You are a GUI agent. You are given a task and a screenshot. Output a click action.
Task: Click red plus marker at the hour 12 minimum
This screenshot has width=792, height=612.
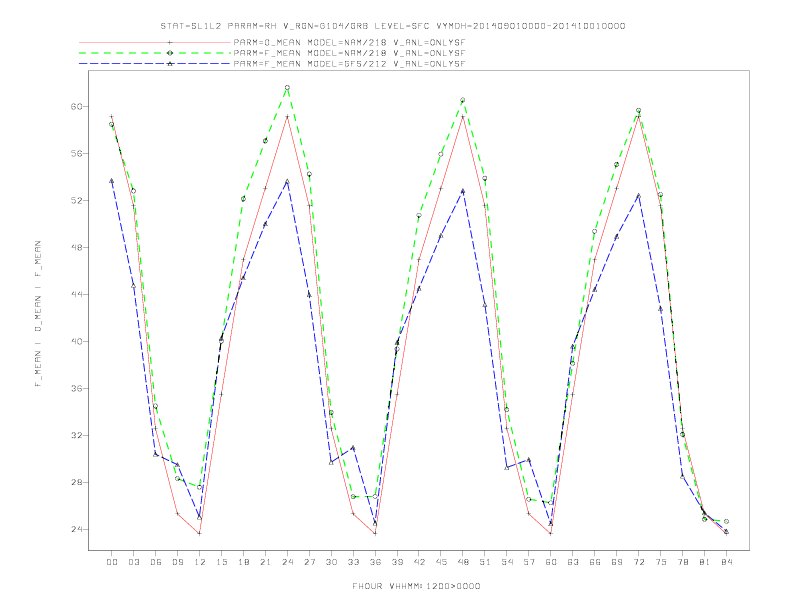click(200, 533)
